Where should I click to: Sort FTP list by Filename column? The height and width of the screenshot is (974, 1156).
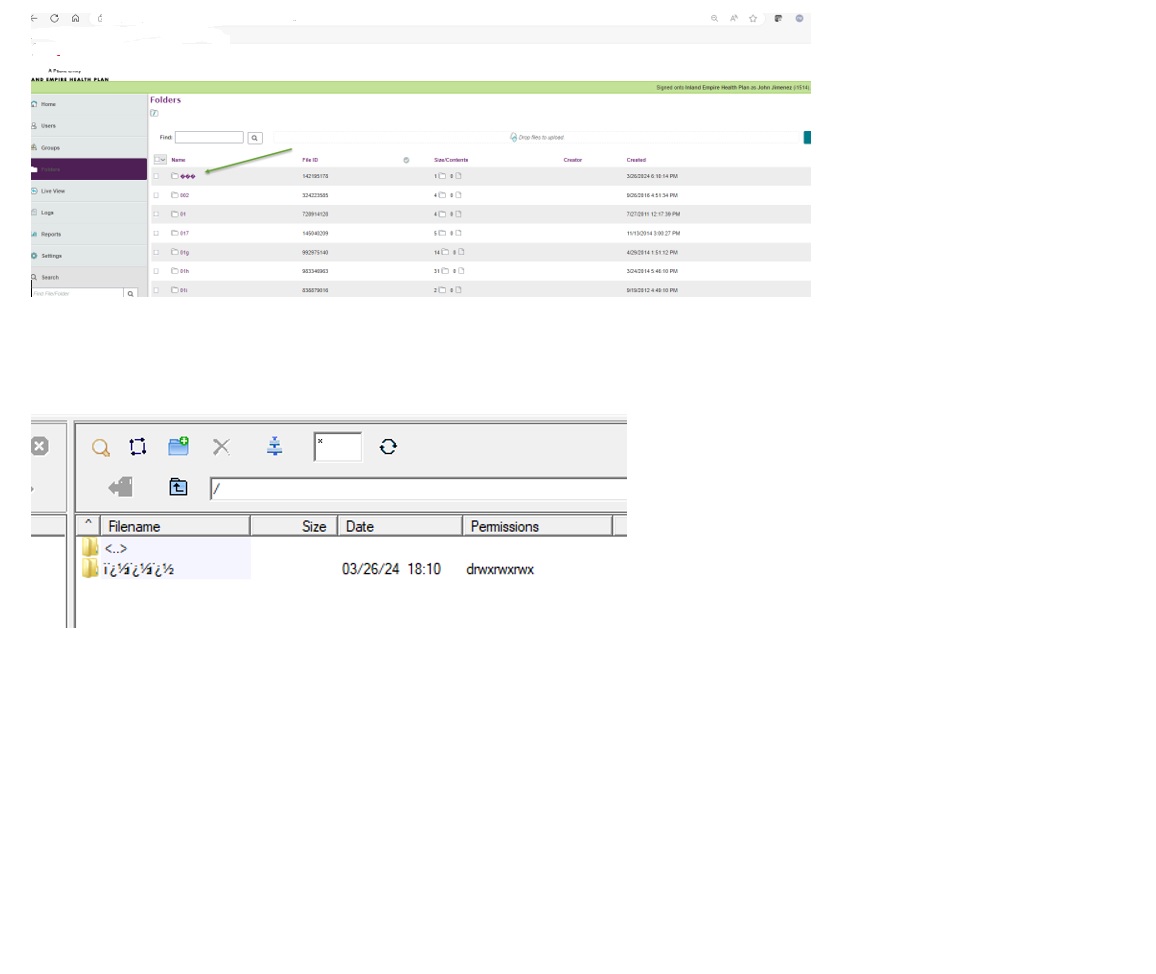(175, 526)
